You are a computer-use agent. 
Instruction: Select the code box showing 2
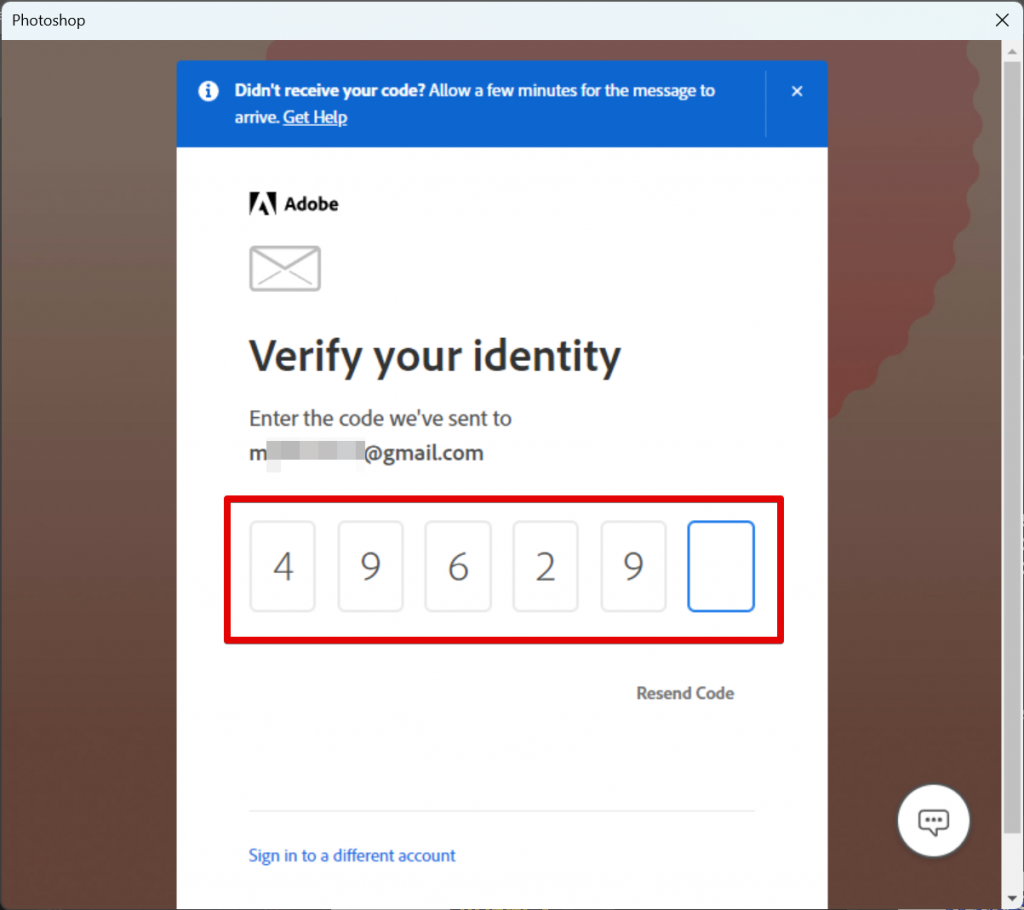[x=545, y=566]
